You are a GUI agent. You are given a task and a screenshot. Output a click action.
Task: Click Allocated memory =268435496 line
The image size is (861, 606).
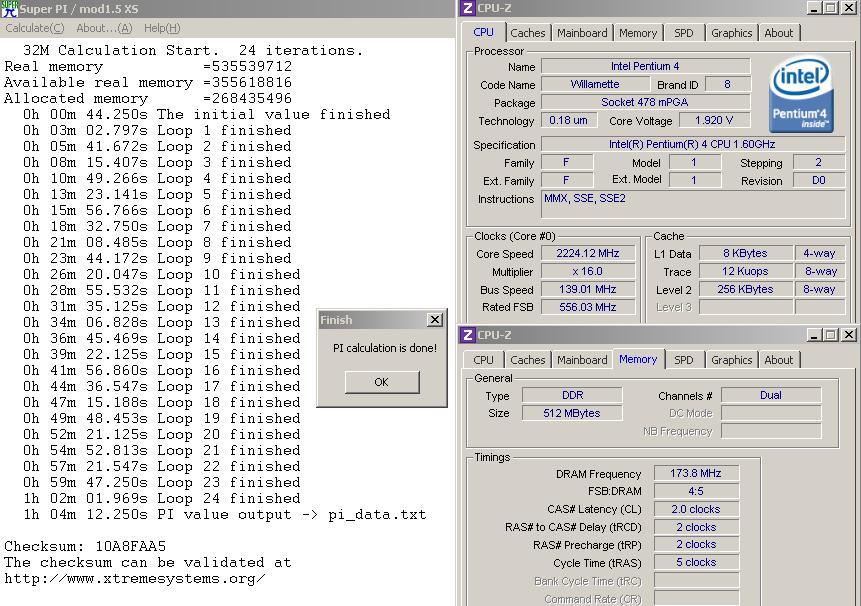148,98
